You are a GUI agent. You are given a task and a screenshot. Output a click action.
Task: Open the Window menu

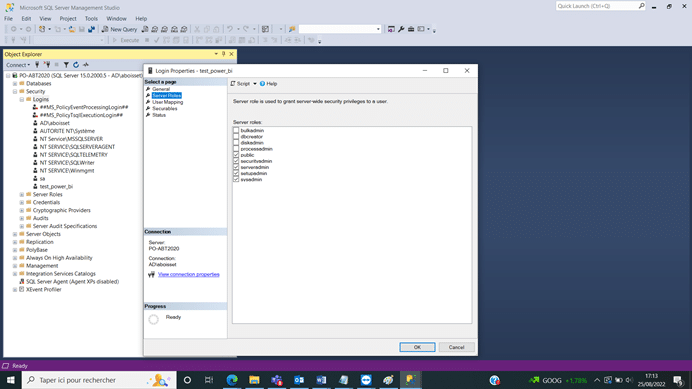[x=117, y=19]
